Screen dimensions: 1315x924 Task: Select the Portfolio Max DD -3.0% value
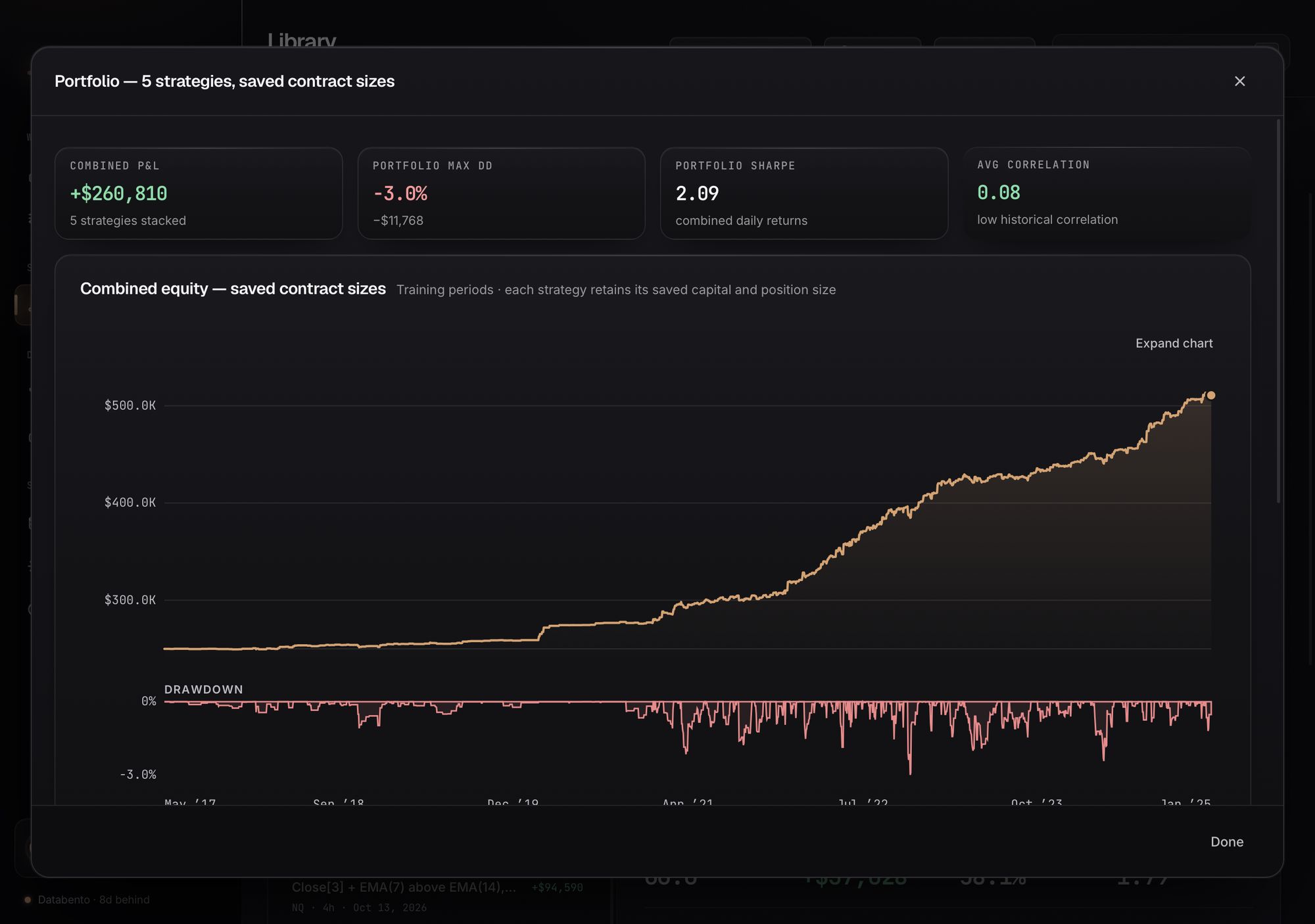click(400, 193)
